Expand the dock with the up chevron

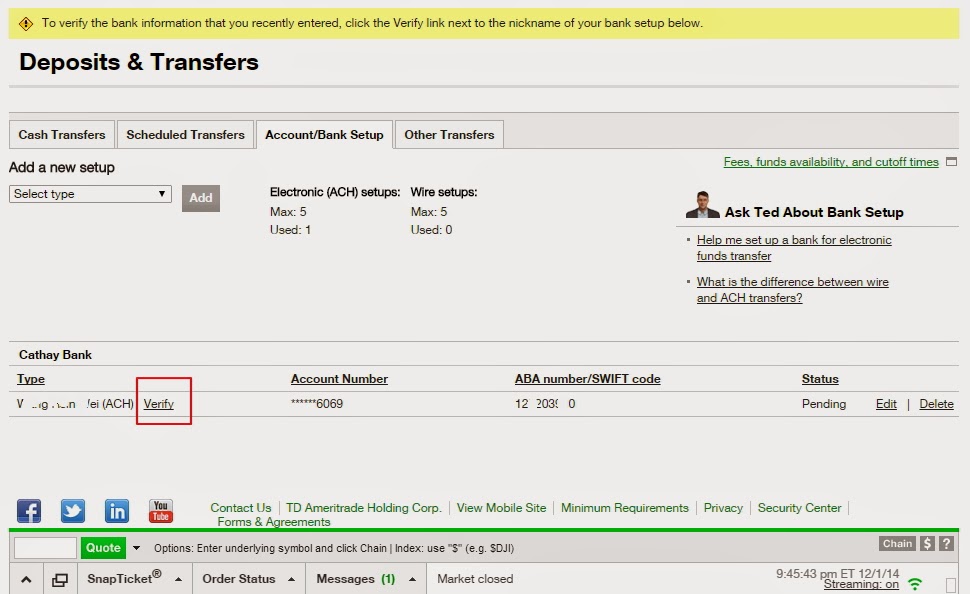pyautogui.click(x=26, y=580)
